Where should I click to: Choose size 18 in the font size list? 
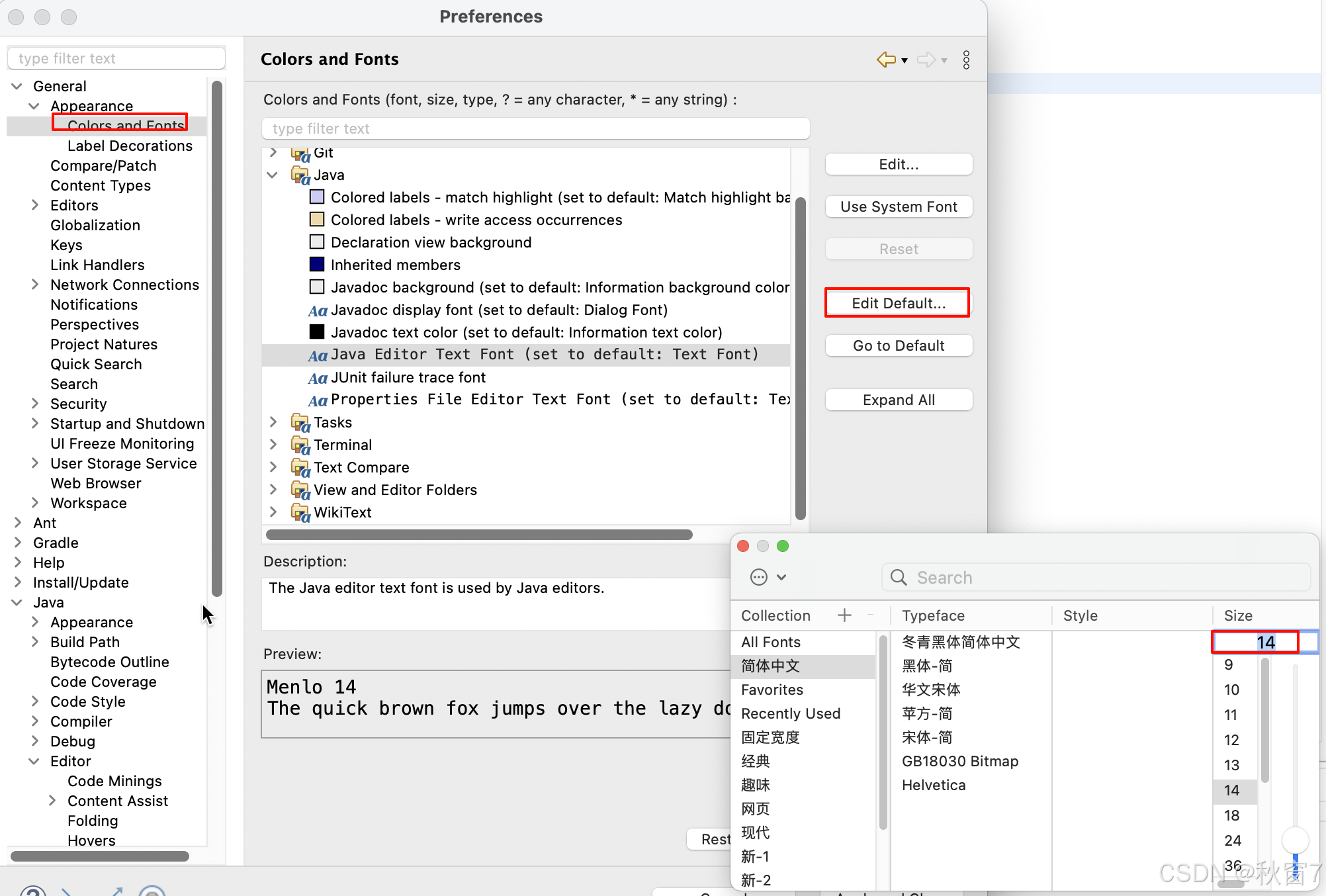tap(1231, 815)
